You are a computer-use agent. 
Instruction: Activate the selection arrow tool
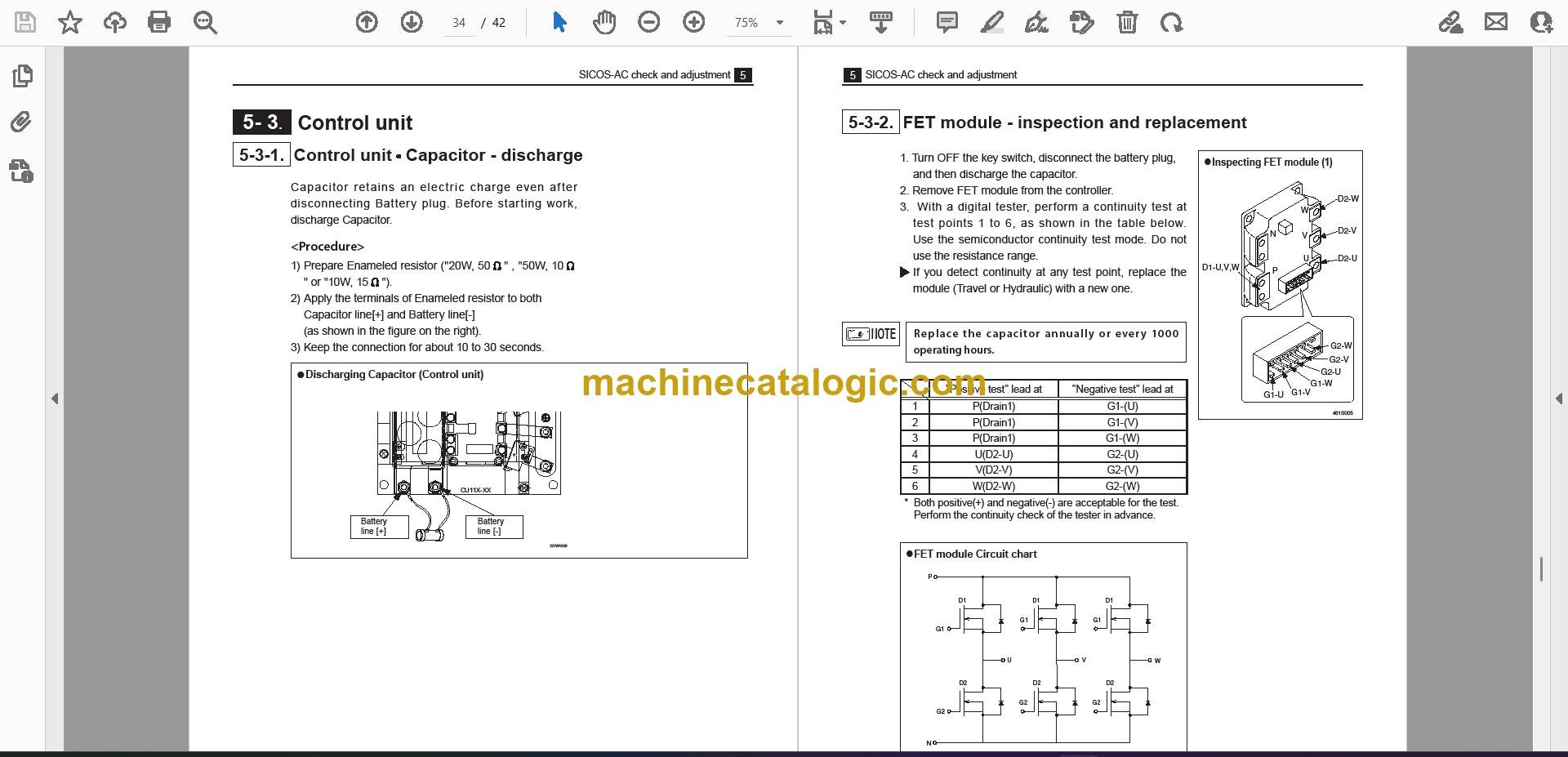pos(559,23)
